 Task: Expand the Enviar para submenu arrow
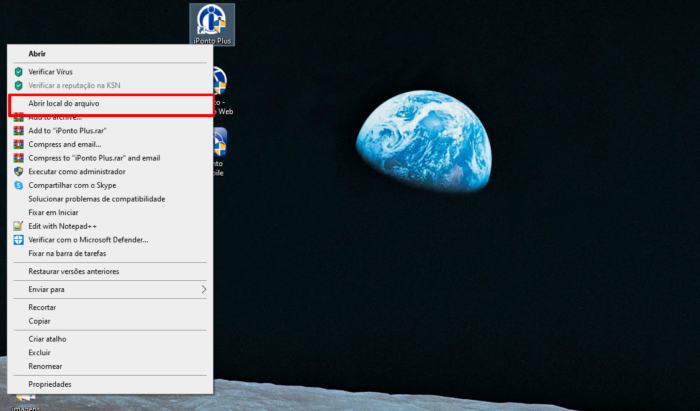pos(204,289)
